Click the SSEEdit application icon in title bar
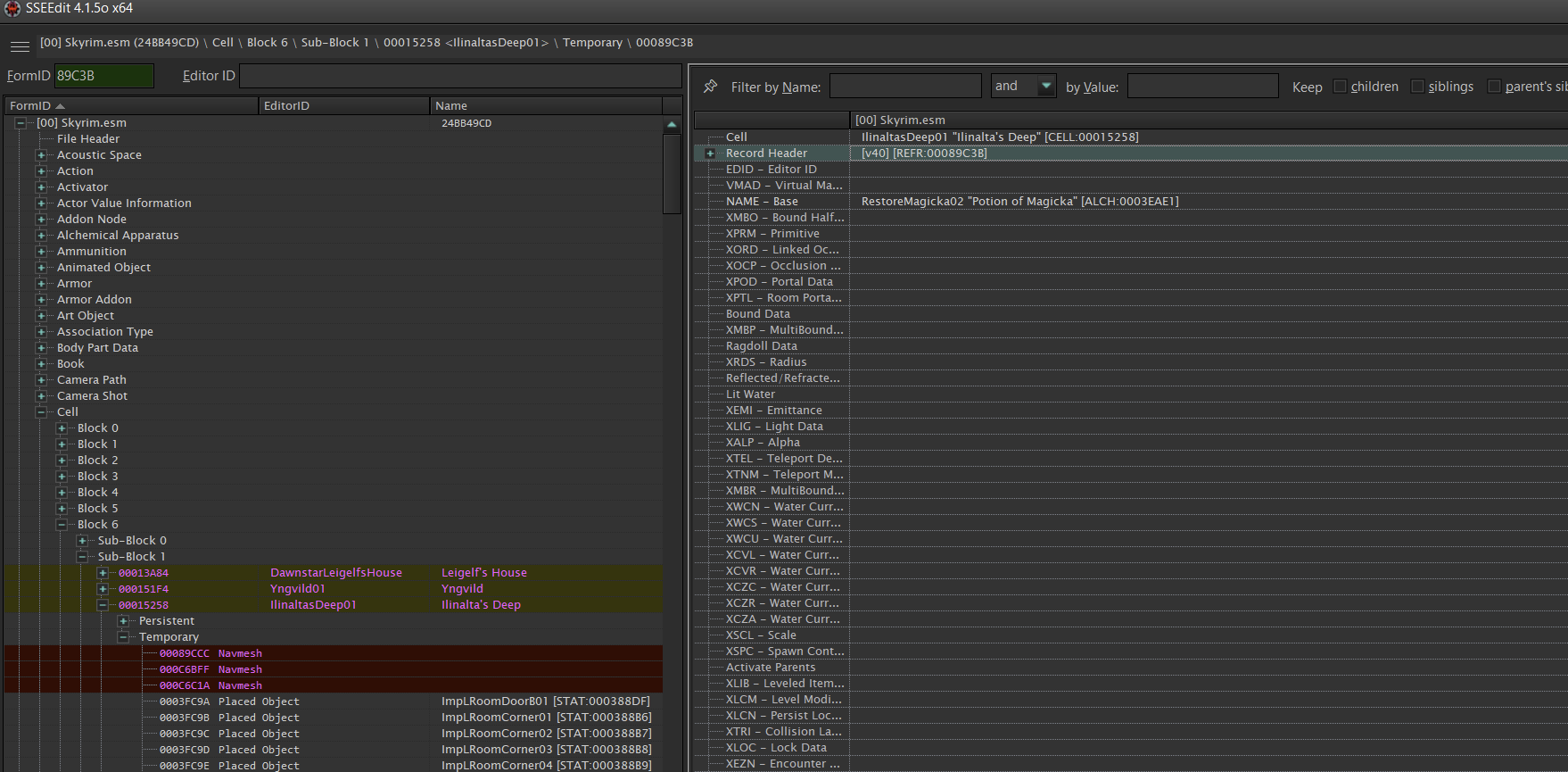Viewport: 1568px width, 772px height. pos(12,8)
